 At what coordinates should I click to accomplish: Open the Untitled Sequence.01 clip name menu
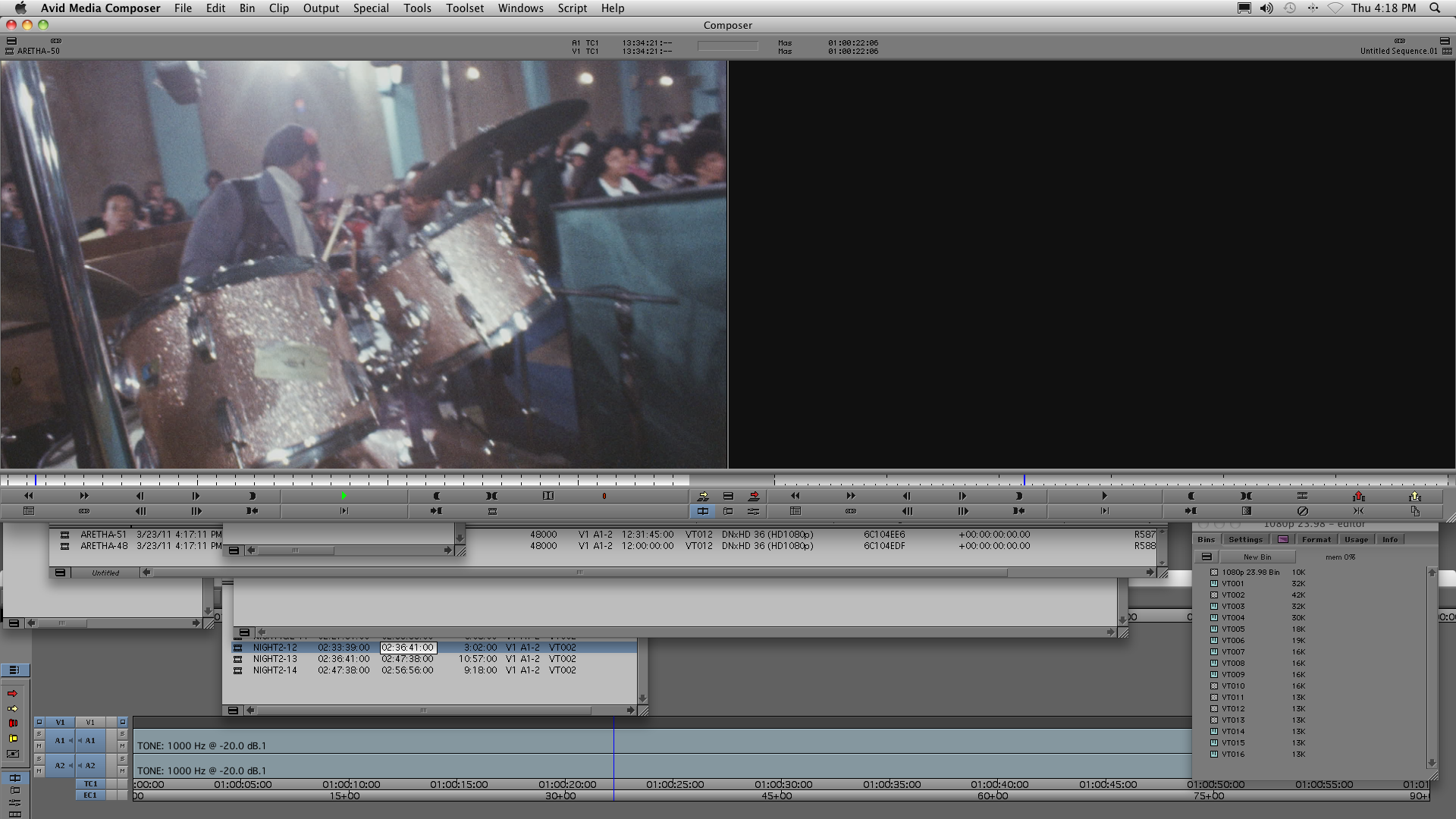[1398, 51]
